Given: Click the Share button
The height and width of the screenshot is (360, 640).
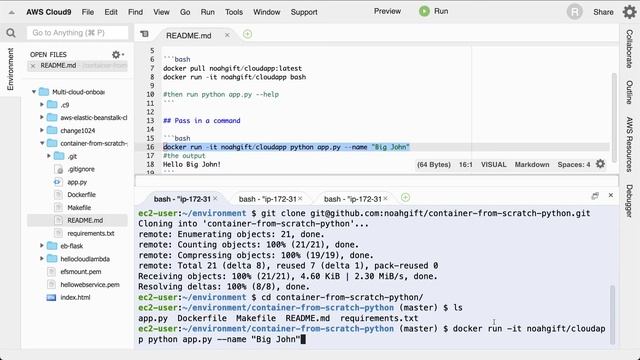Looking at the screenshot, I should (603, 12).
